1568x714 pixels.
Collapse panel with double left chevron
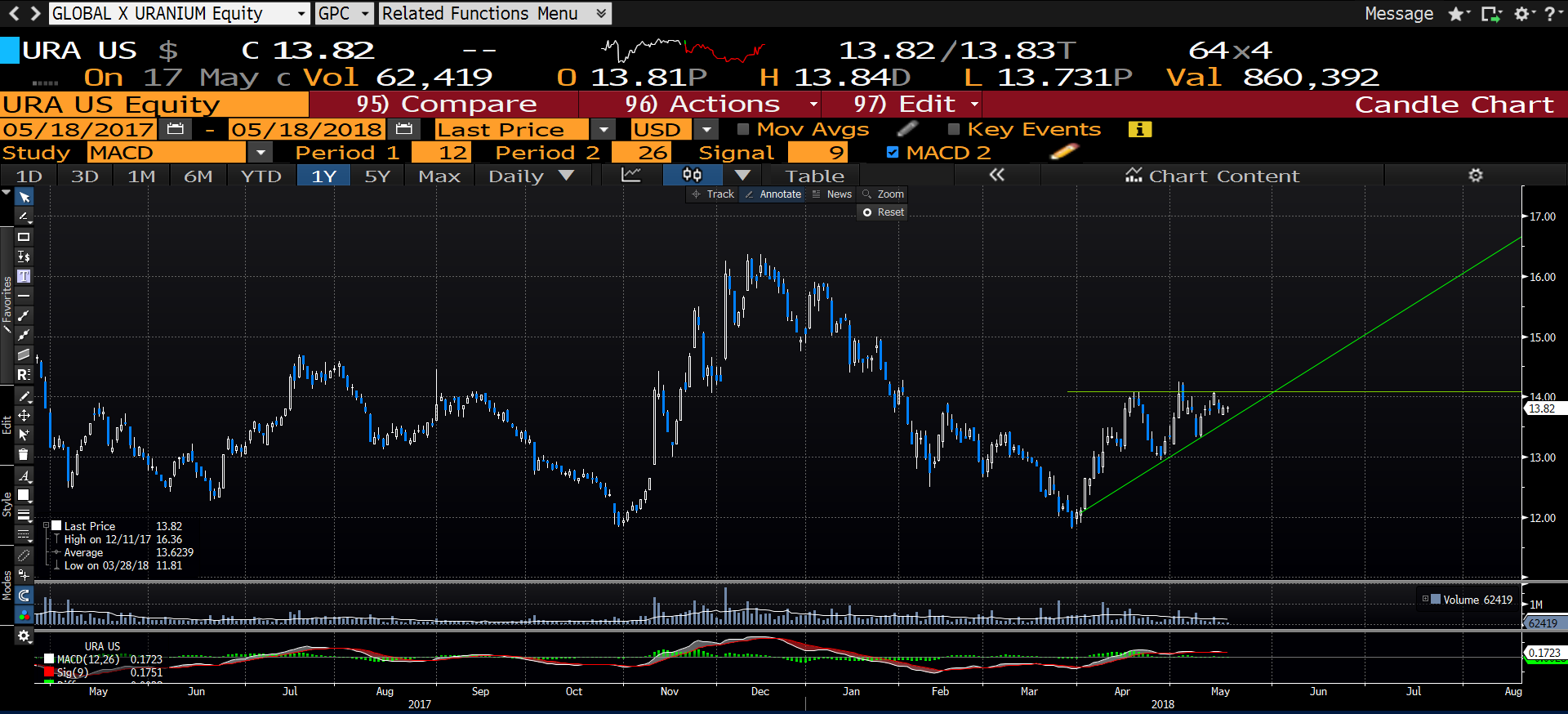pyautogui.click(x=996, y=175)
